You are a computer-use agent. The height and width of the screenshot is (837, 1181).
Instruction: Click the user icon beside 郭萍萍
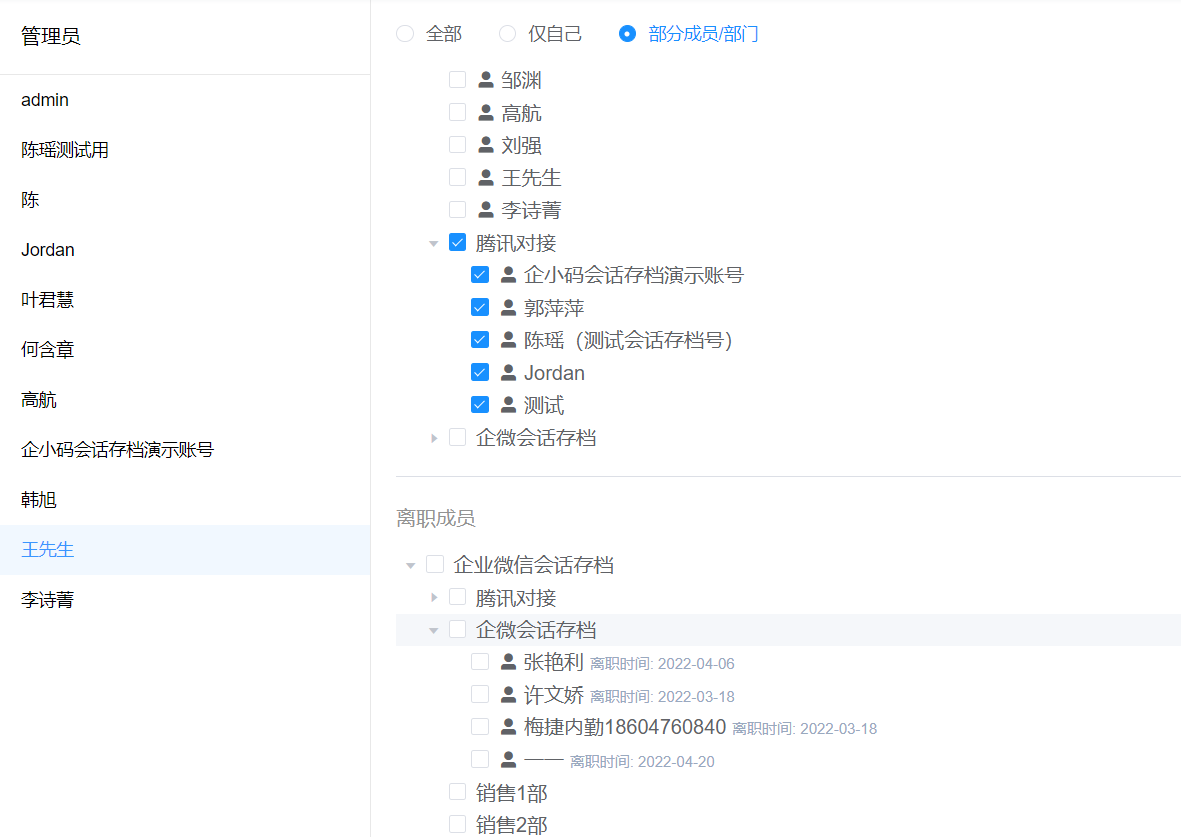[508, 308]
